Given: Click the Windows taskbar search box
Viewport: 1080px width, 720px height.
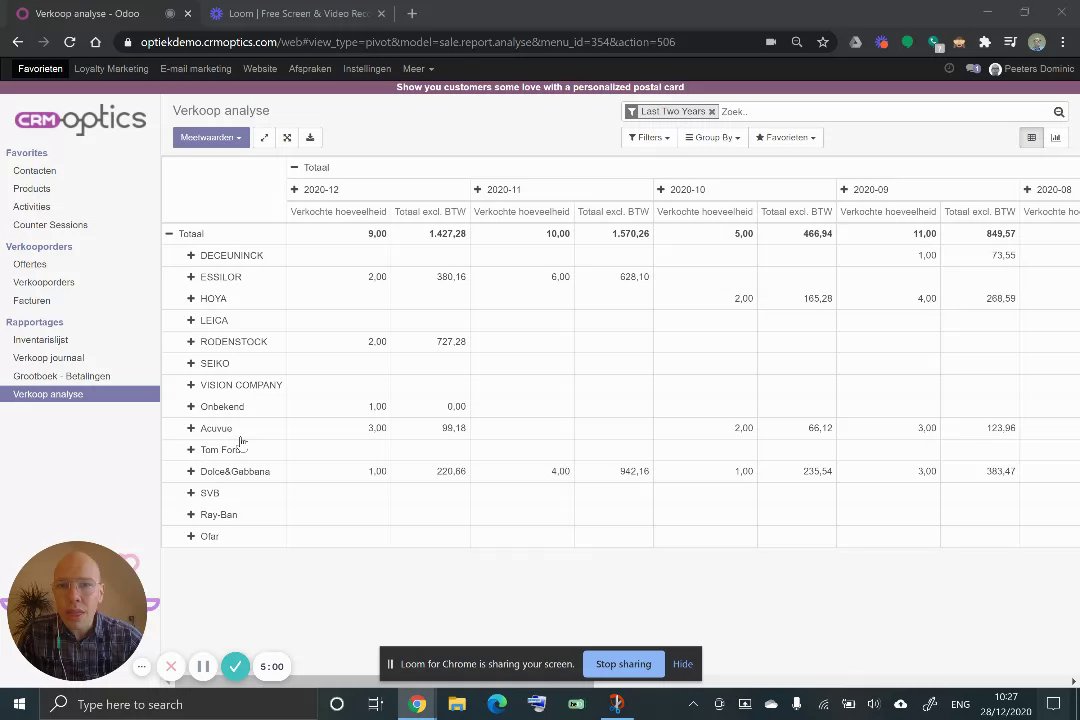Looking at the screenshot, I should point(179,703).
